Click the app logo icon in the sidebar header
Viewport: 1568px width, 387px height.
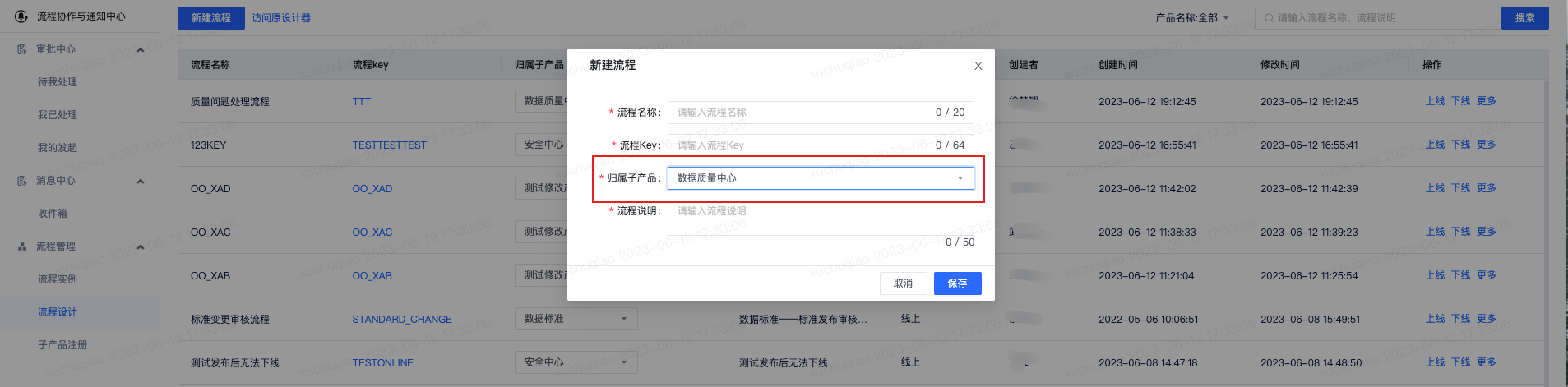click(21, 16)
